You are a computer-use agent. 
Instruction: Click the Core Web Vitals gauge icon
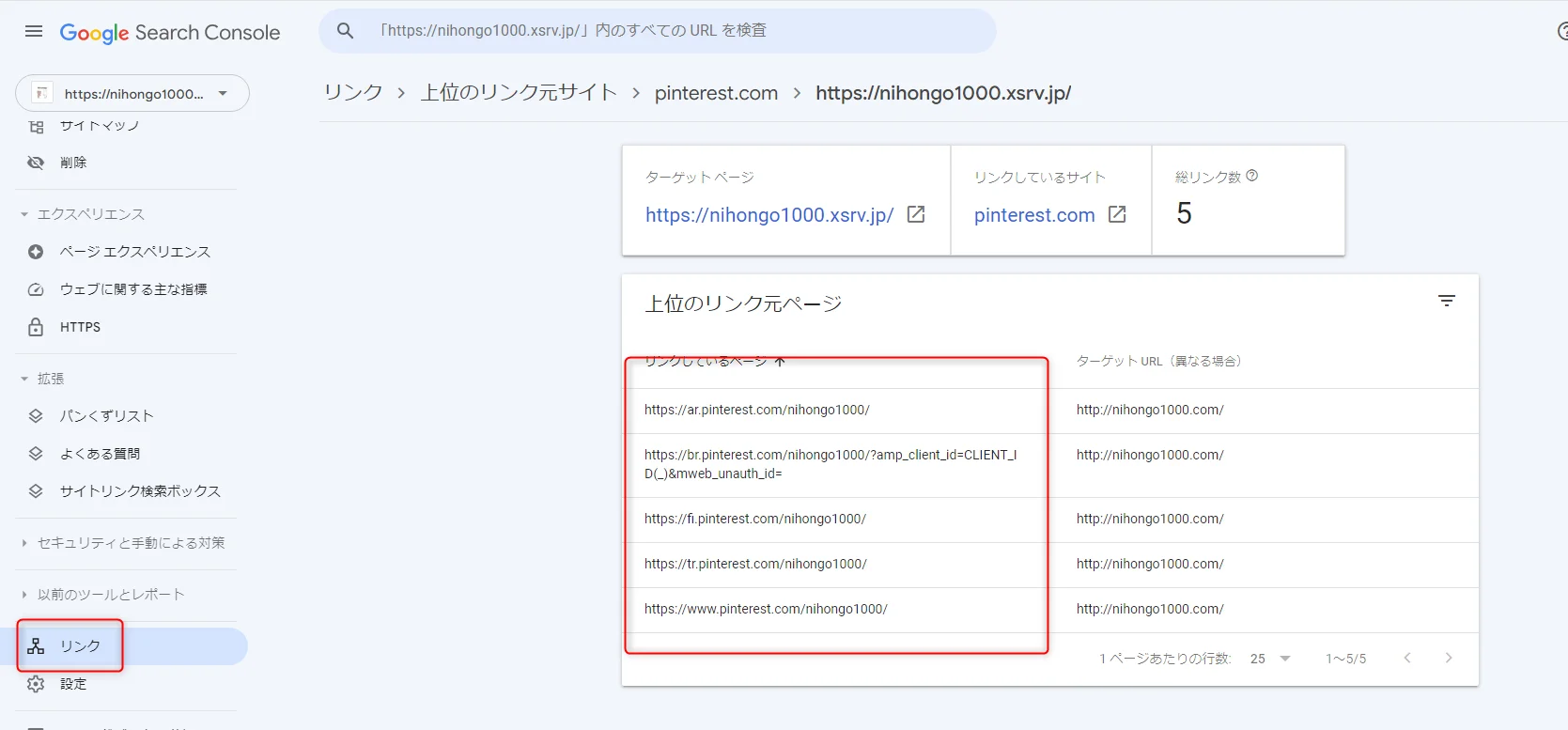pyautogui.click(x=36, y=289)
